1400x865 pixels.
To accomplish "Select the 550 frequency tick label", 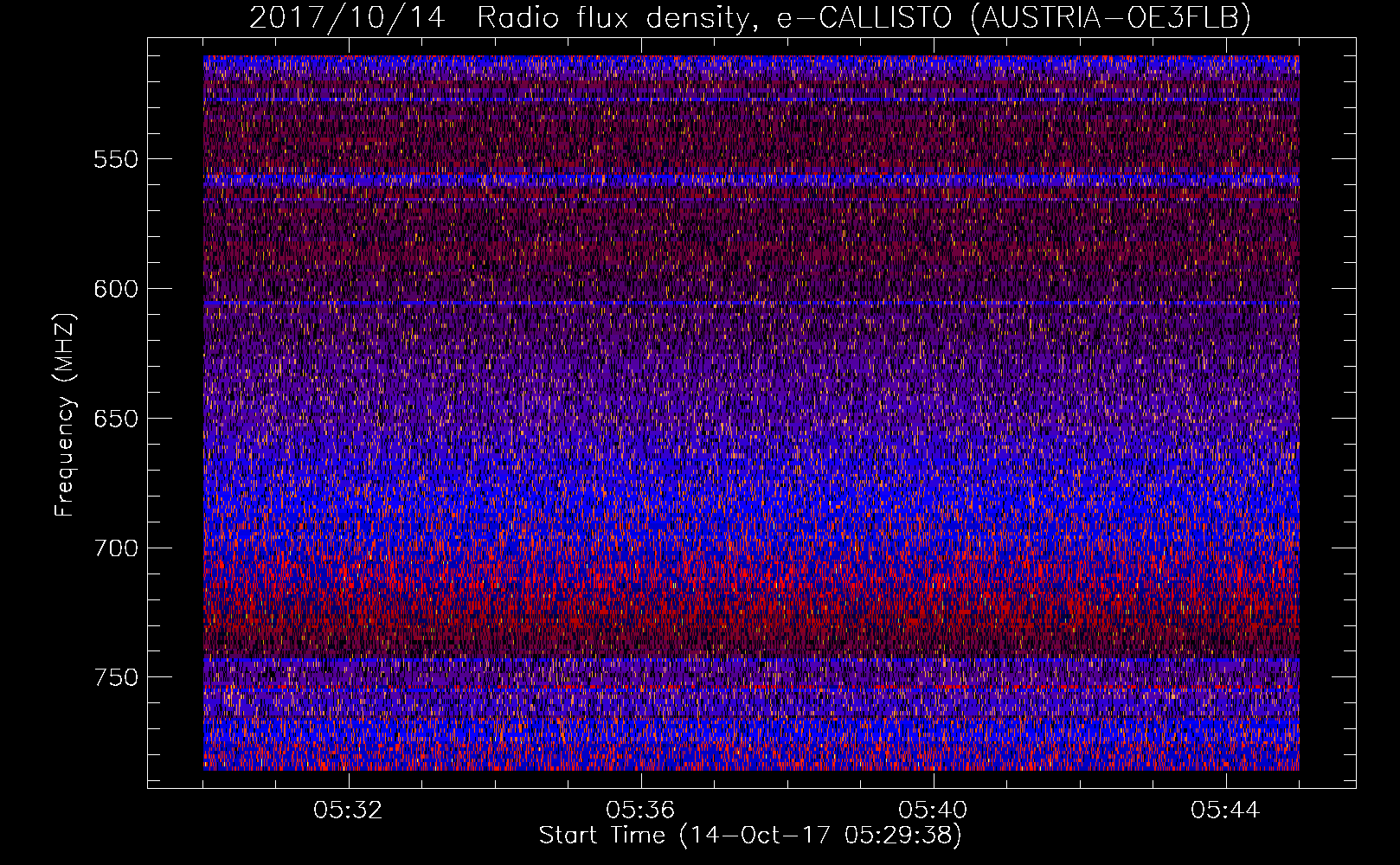I will click(x=116, y=159).
